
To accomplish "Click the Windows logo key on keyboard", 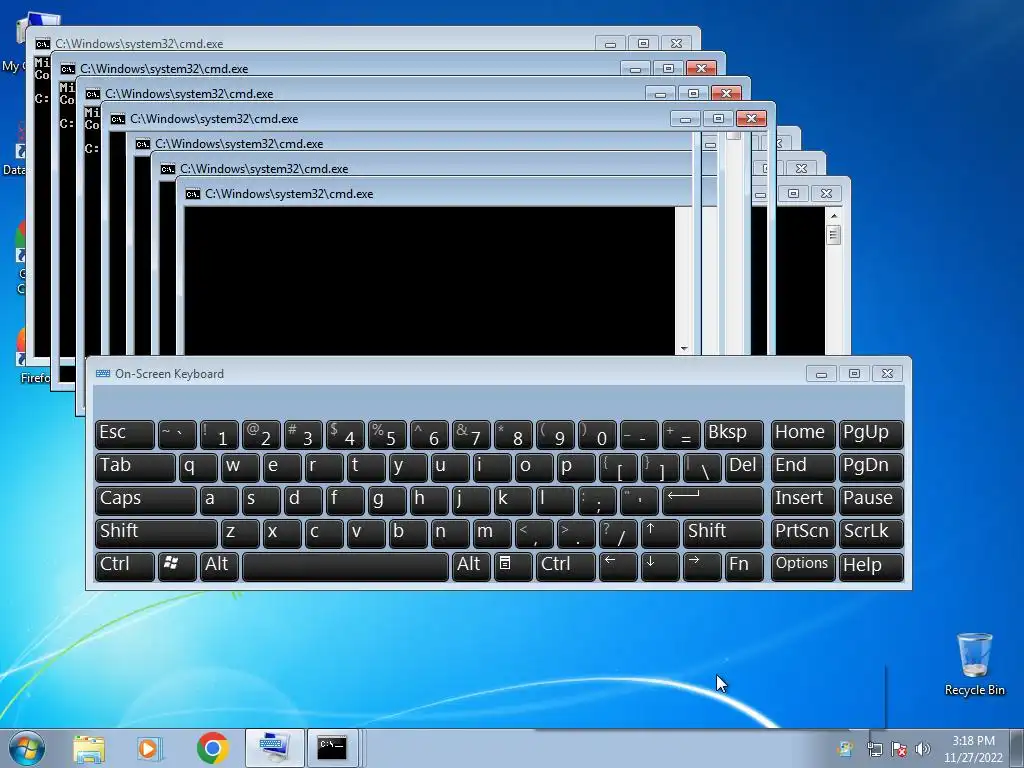I will pos(177,566).
